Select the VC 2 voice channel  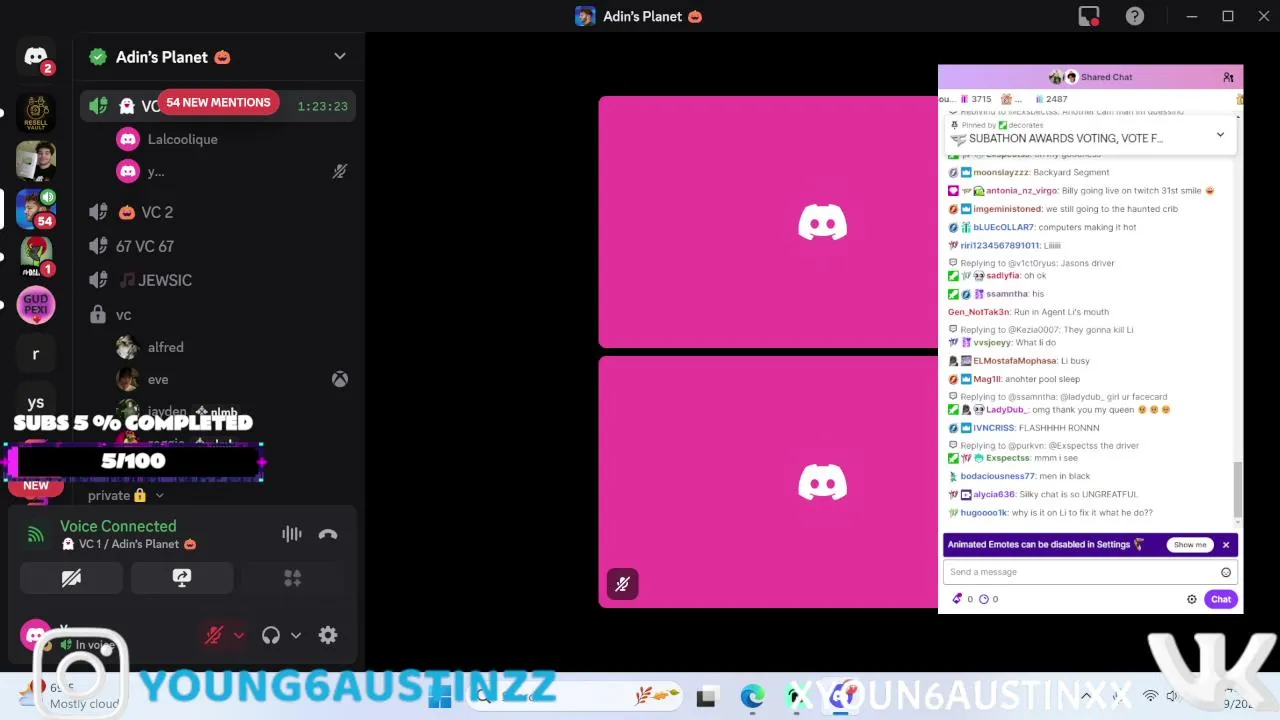[218, 212]
